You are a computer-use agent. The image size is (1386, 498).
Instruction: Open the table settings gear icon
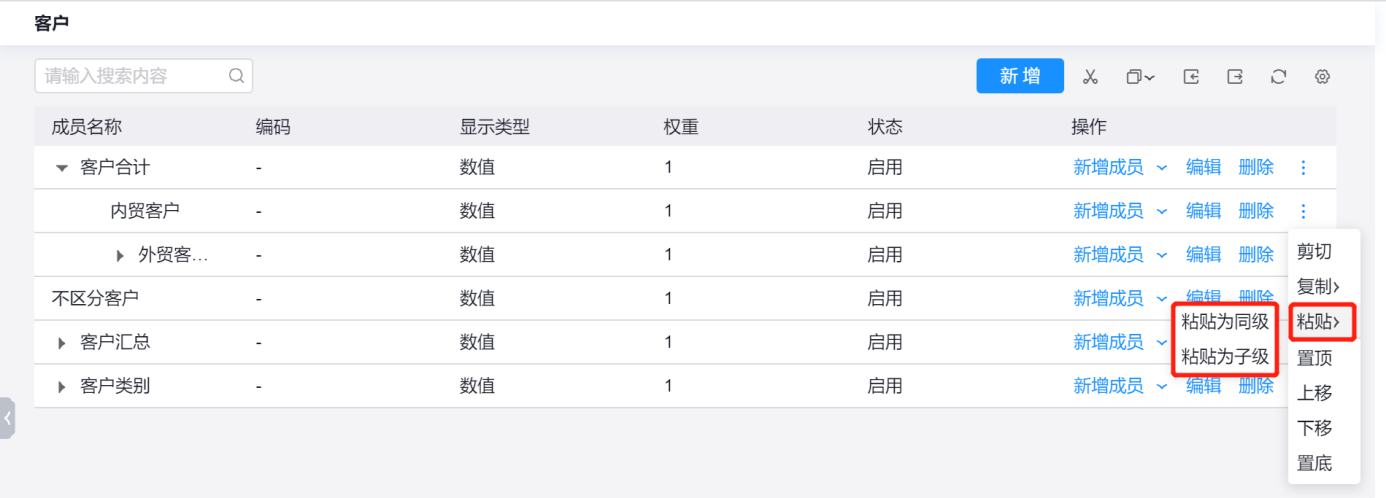coord(1322,77)
